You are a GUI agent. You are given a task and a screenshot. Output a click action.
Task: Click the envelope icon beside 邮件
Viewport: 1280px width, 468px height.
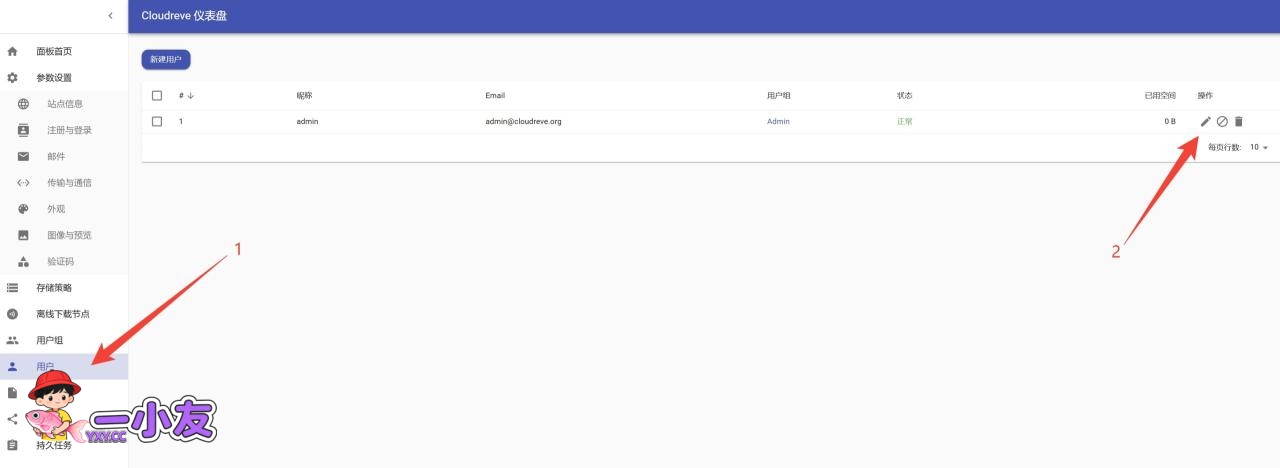(x=24, y=157)
